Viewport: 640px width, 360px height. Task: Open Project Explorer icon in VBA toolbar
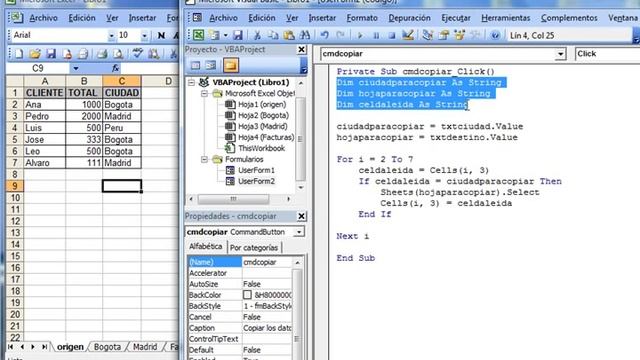click(427, 36)
